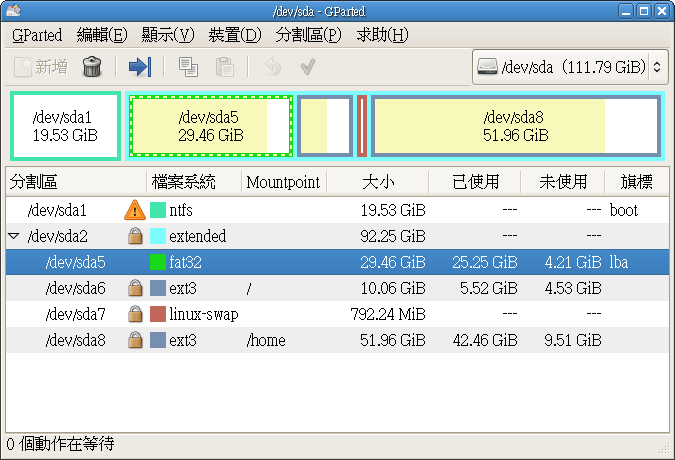675x460 pixels.
Task: Click the 檔案系統 file system column header
Action: pos(183,182)
